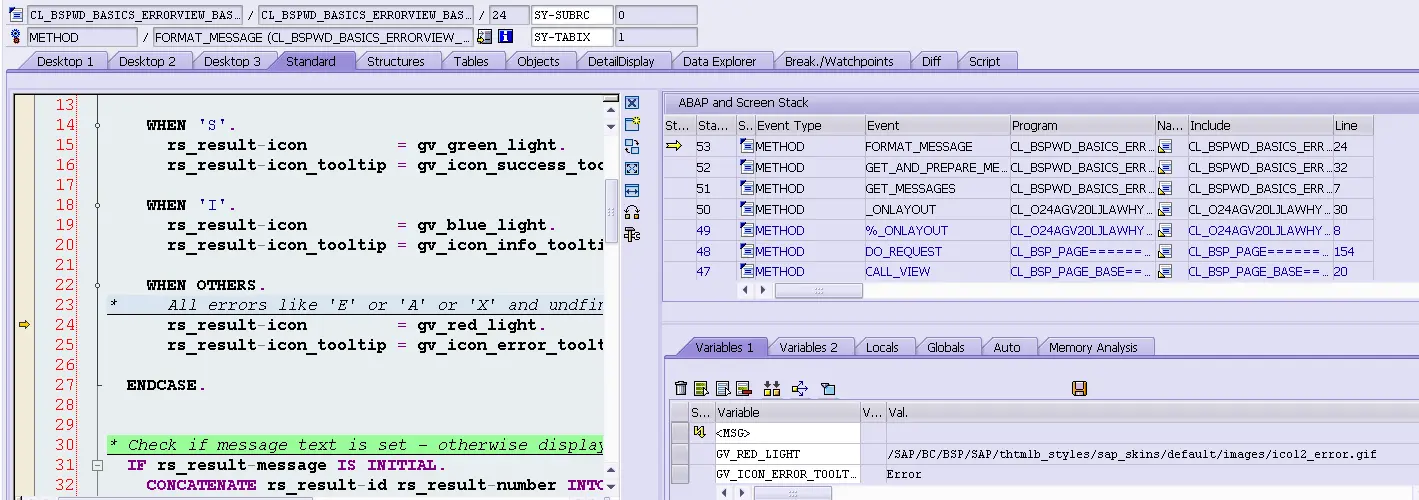Collapse WHEN OTHERS branch at line 22
Image resolution: width=1419 pixels, height=500 pixels.
click(x=97, y=285)
